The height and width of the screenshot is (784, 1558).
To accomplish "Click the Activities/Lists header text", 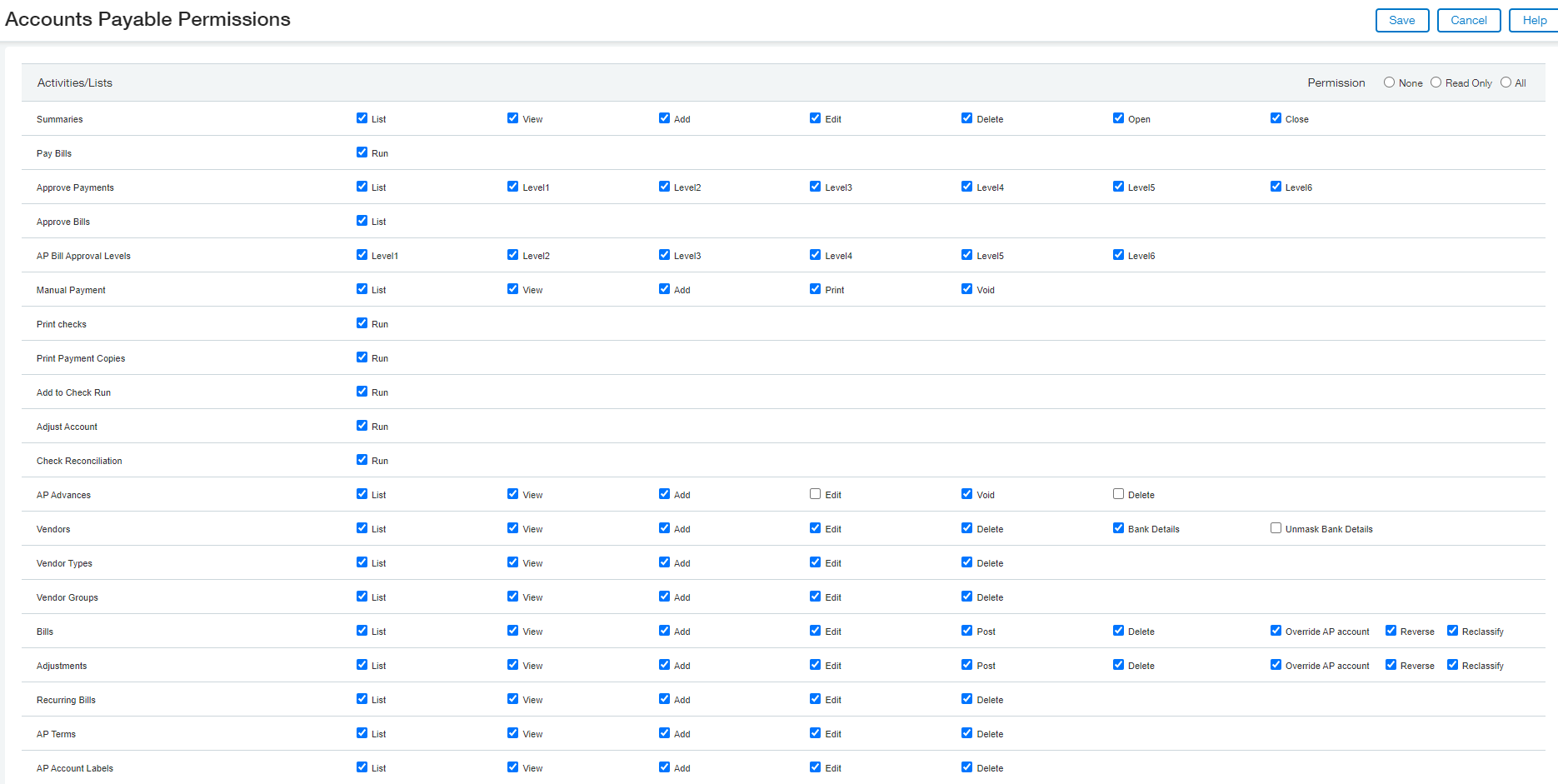I will pyautogui.click(x=75, y=82).
